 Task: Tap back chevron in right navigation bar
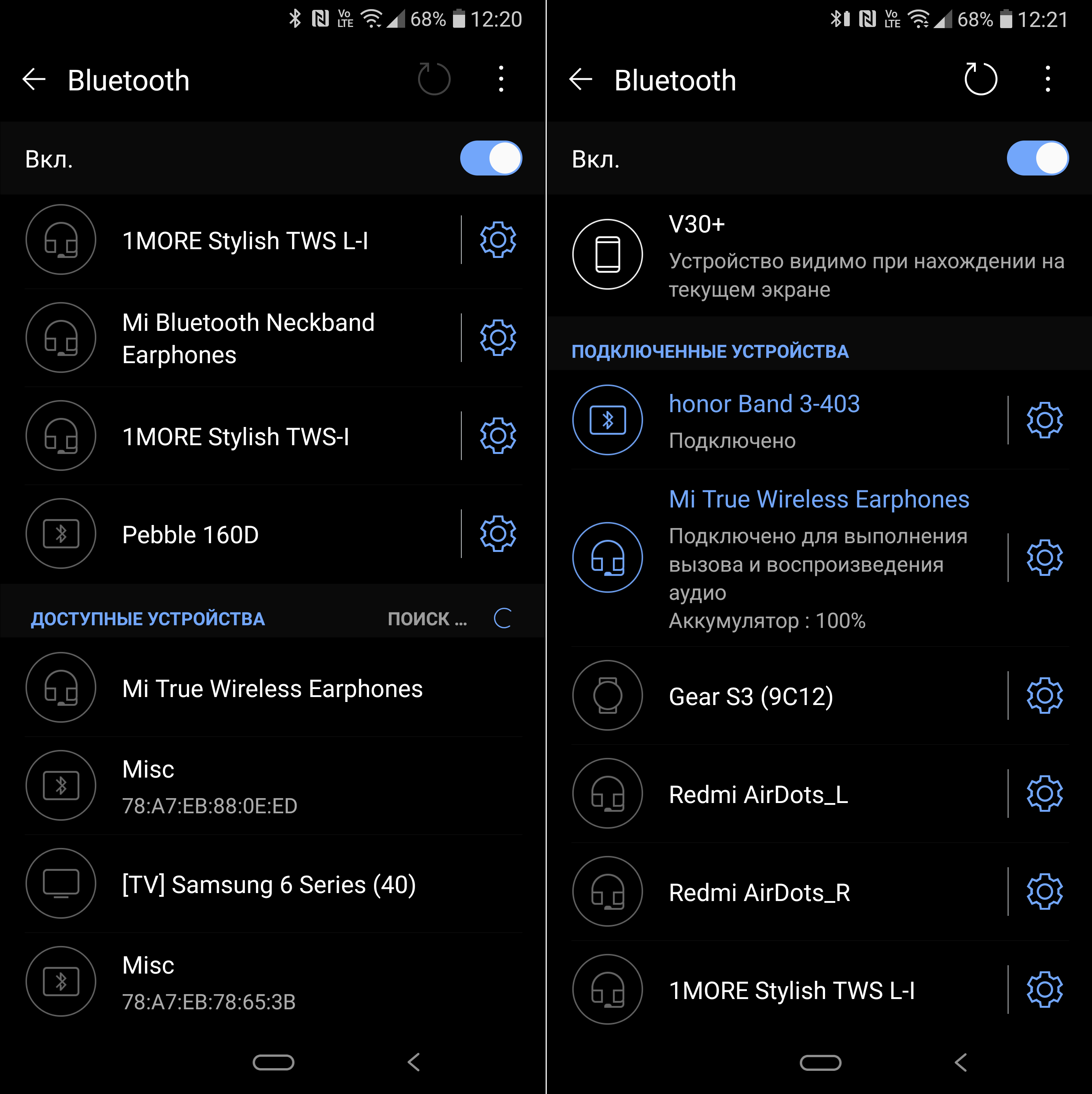(961, 1062)
